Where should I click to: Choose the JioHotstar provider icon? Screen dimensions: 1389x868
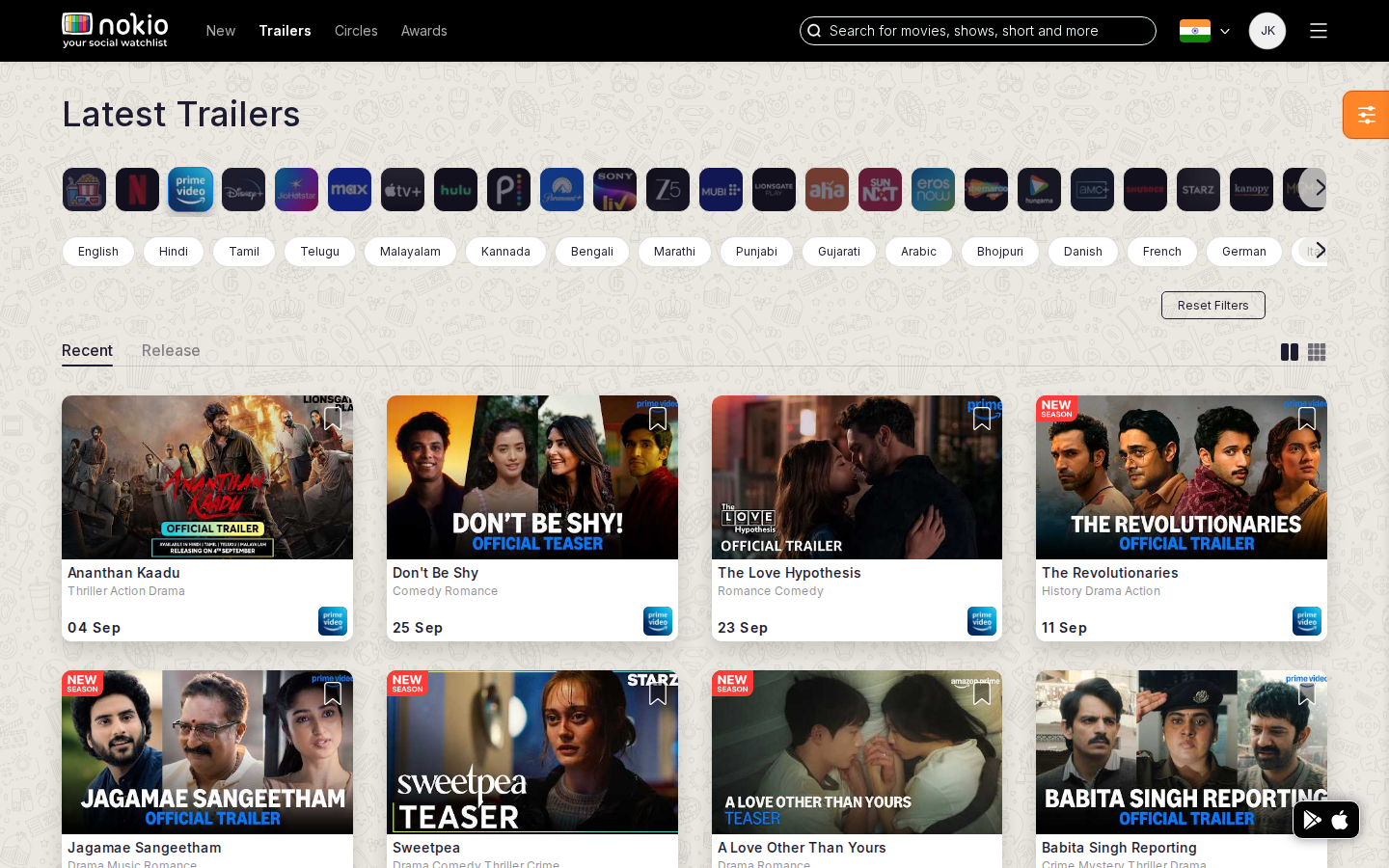pyautogui.click(x=296, y=190)
